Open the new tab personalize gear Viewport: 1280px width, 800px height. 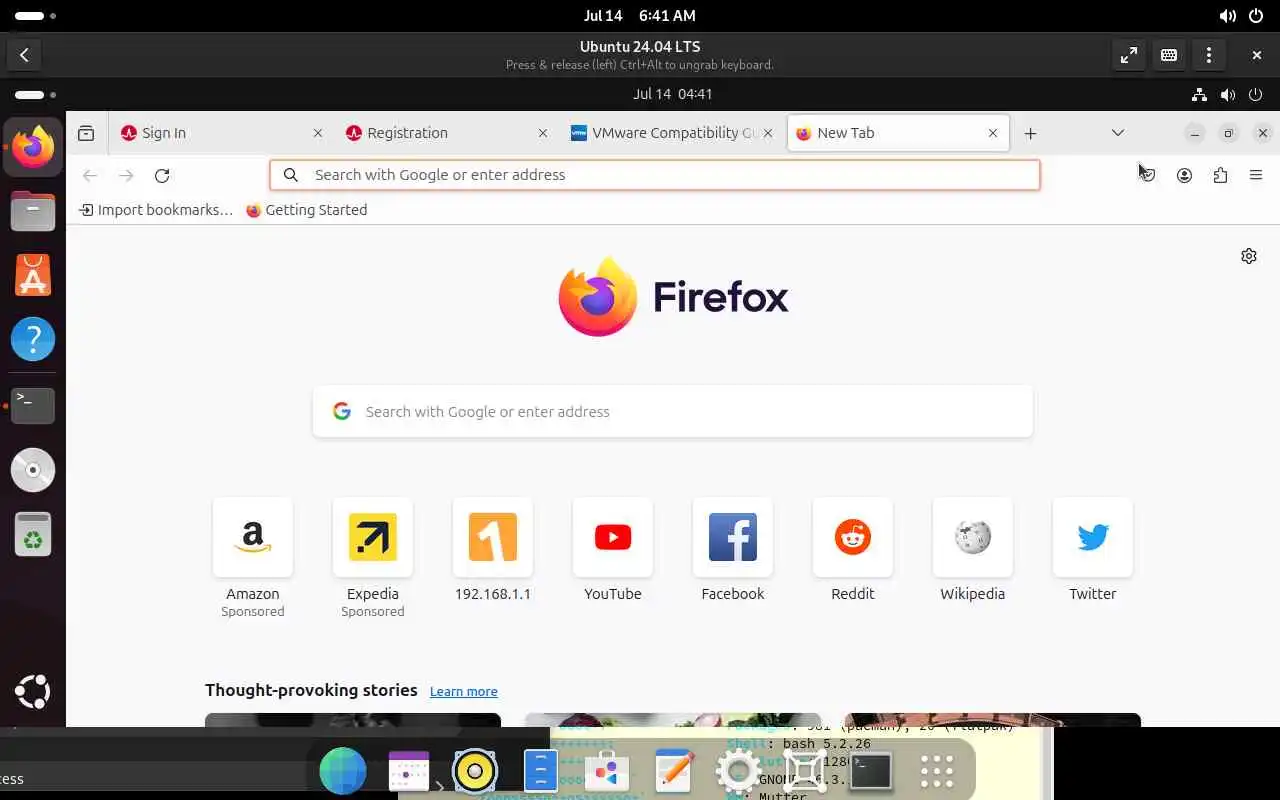(x=1249, y=256)
